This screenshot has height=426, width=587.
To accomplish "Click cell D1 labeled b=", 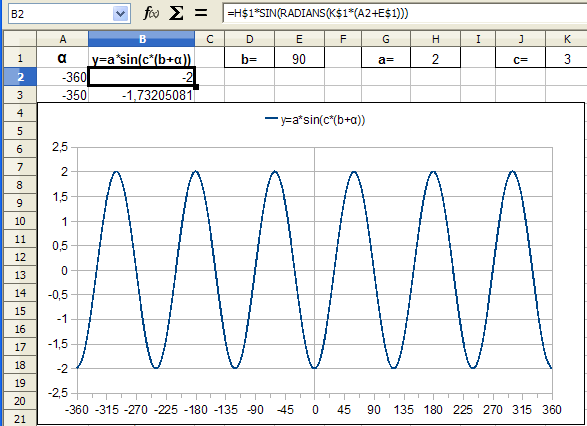I will point(249,58).
